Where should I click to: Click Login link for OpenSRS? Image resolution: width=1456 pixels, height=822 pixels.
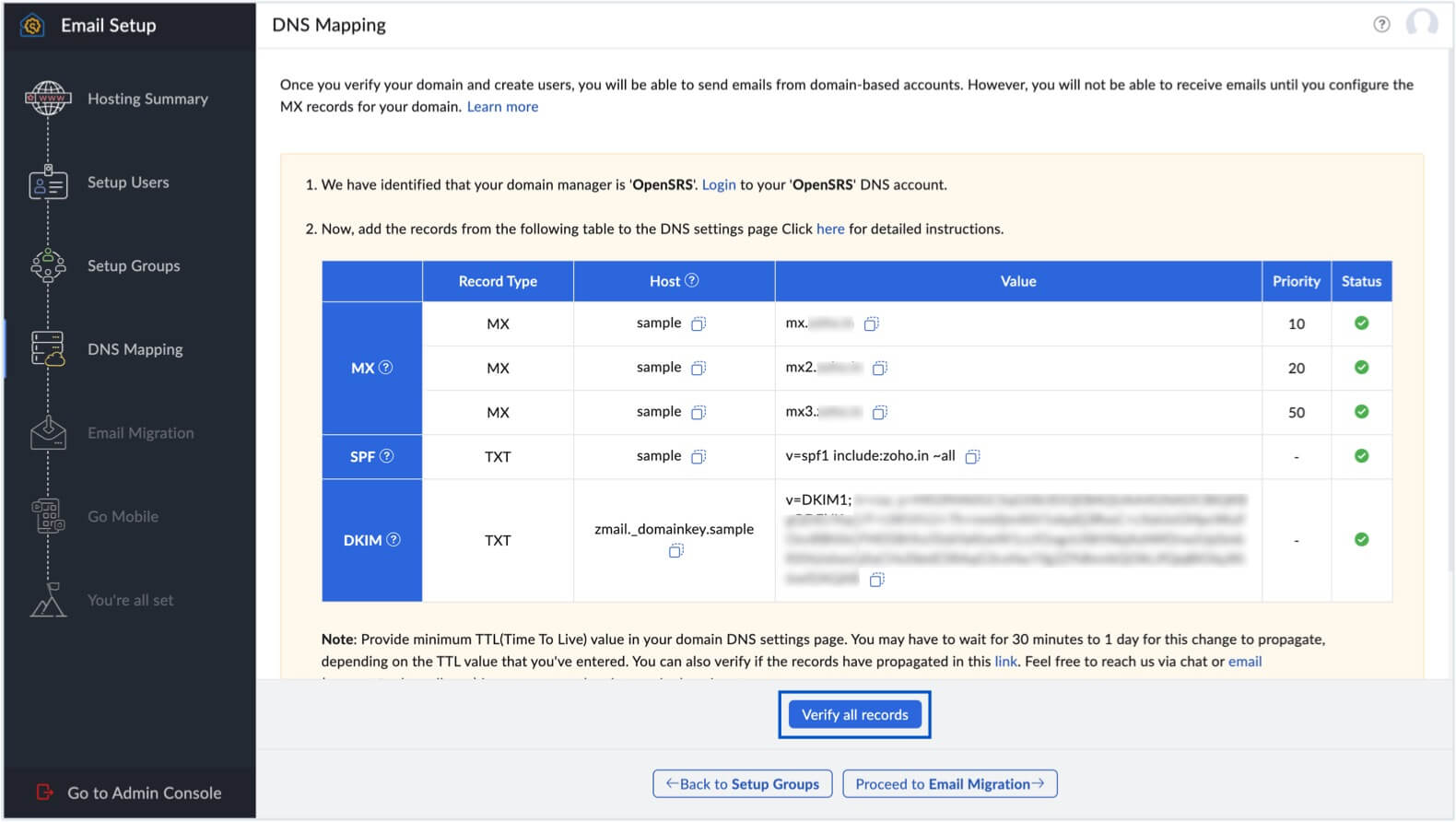pos(719,184)
